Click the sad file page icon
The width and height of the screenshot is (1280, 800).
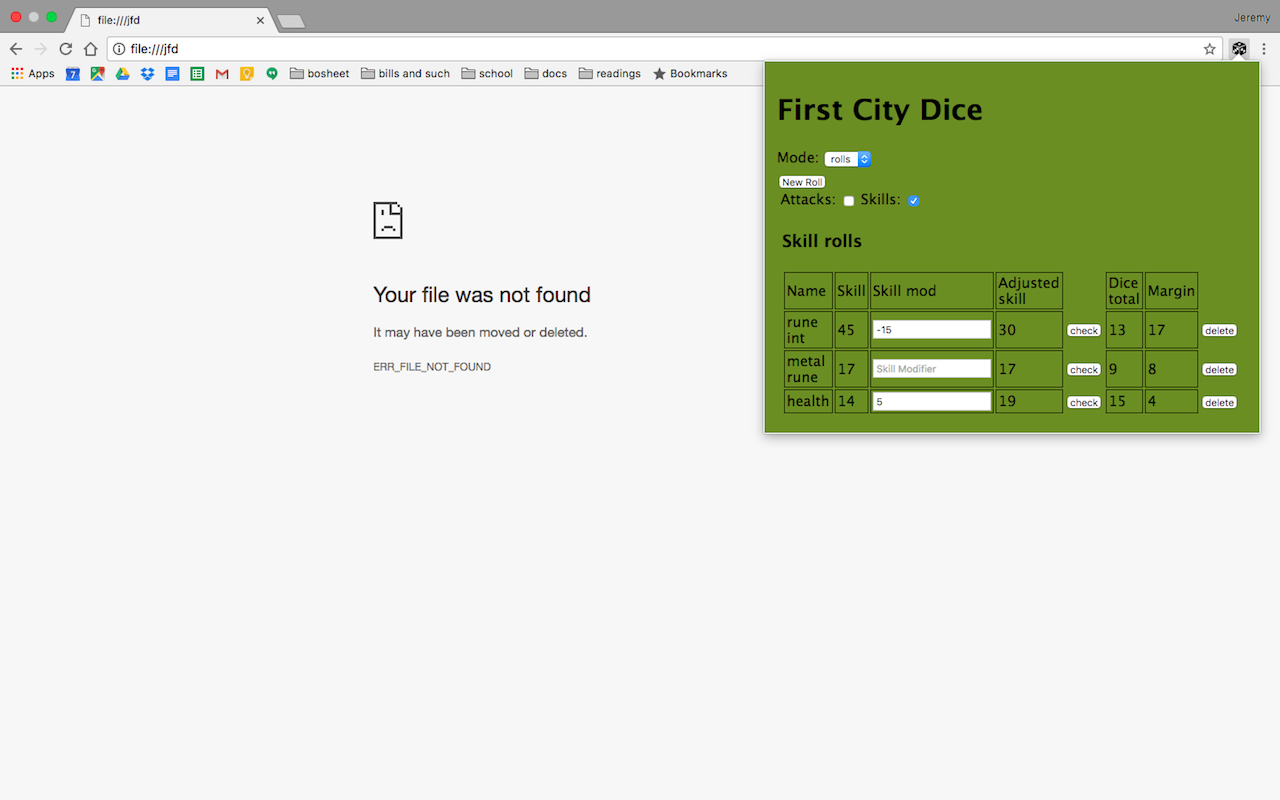(x=388, y=220)
